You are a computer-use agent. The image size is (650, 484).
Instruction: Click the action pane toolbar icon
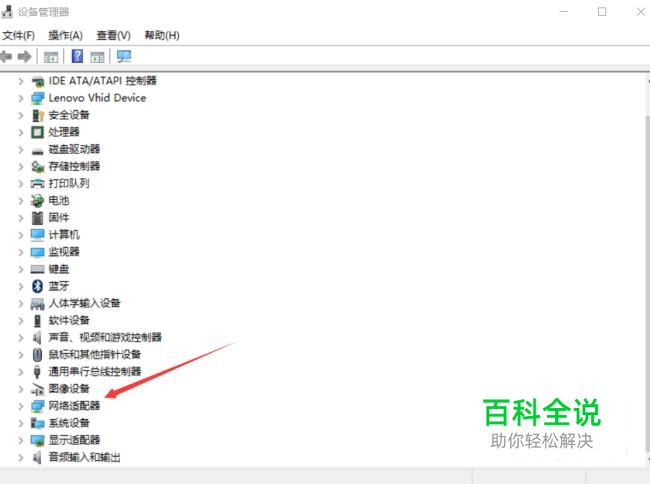(x=97, y=57)
